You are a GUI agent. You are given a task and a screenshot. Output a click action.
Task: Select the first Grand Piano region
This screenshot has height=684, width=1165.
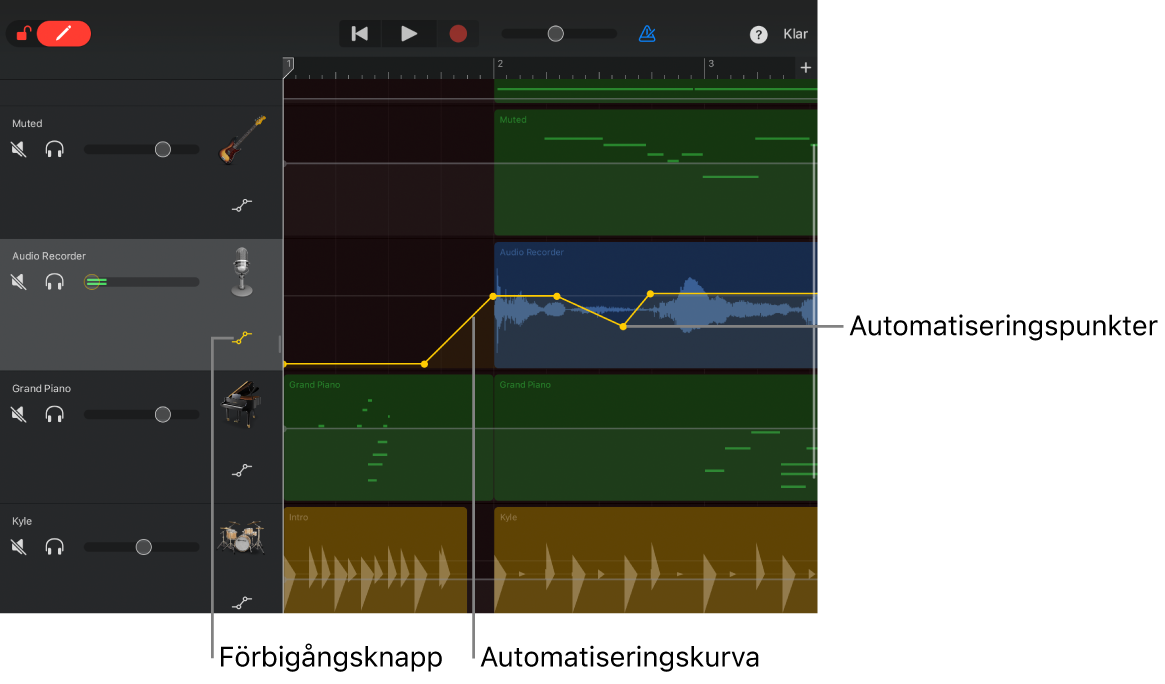coord(388,437)
